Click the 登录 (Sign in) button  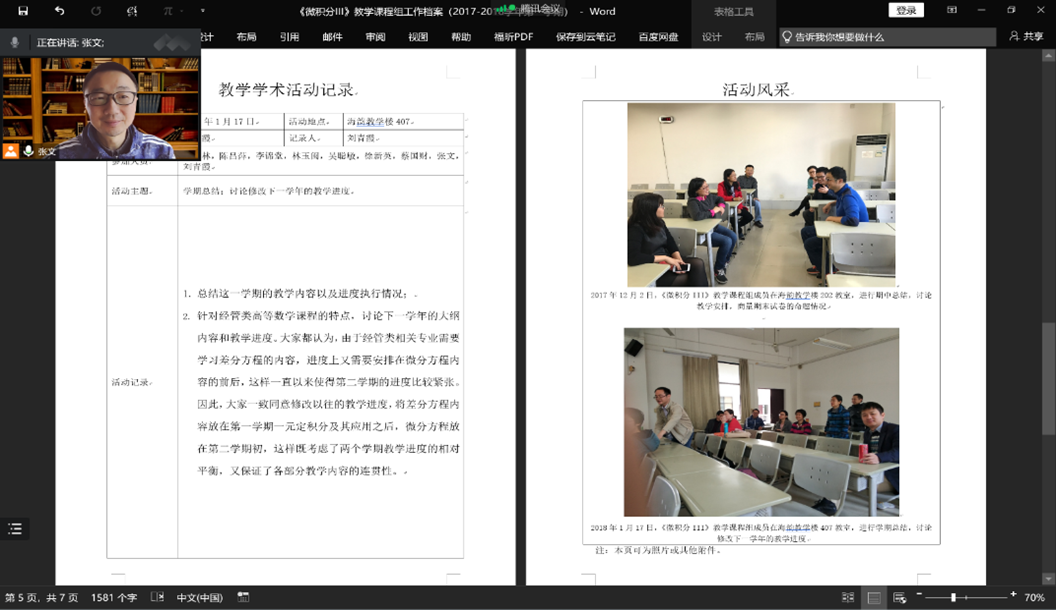click(905, 11)
